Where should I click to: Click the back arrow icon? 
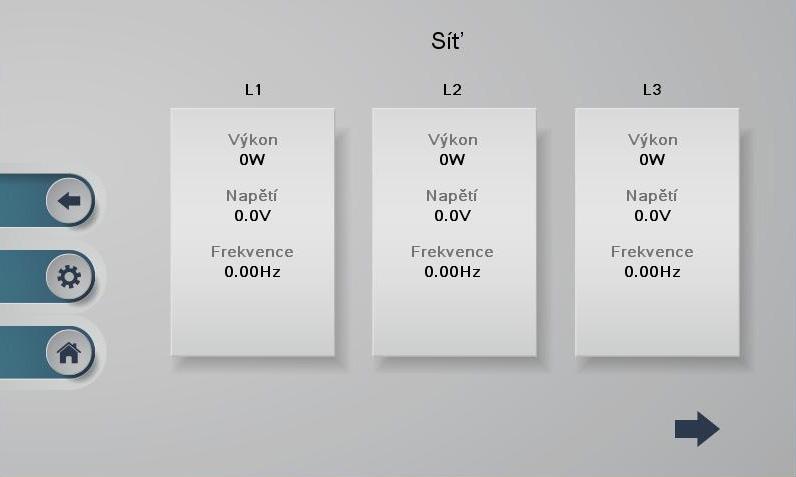pyautogui.click(x=70, y=201)
